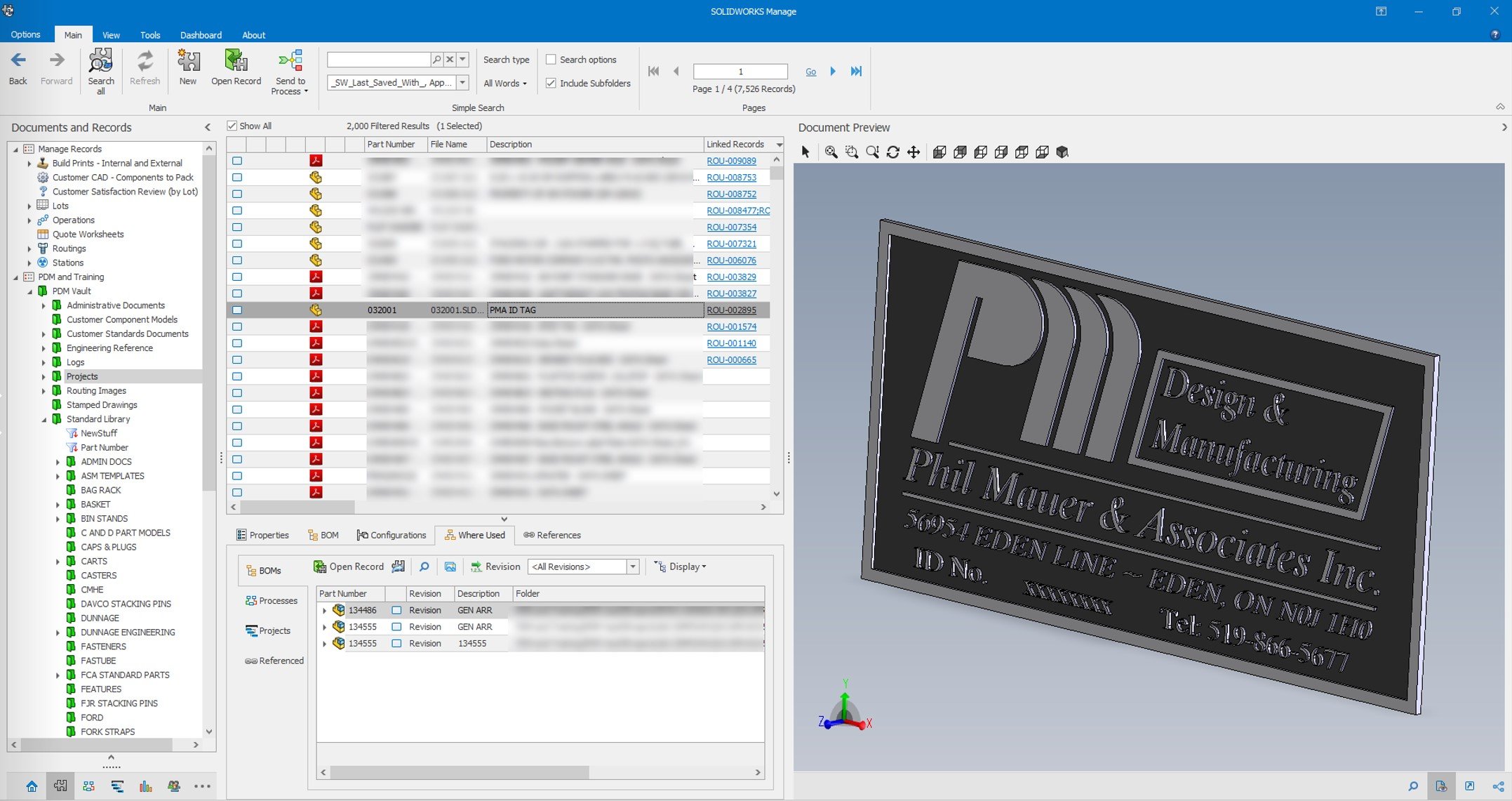
Task: Go to the first page of records
Action: pyautogui.click(x=653, y=71)
